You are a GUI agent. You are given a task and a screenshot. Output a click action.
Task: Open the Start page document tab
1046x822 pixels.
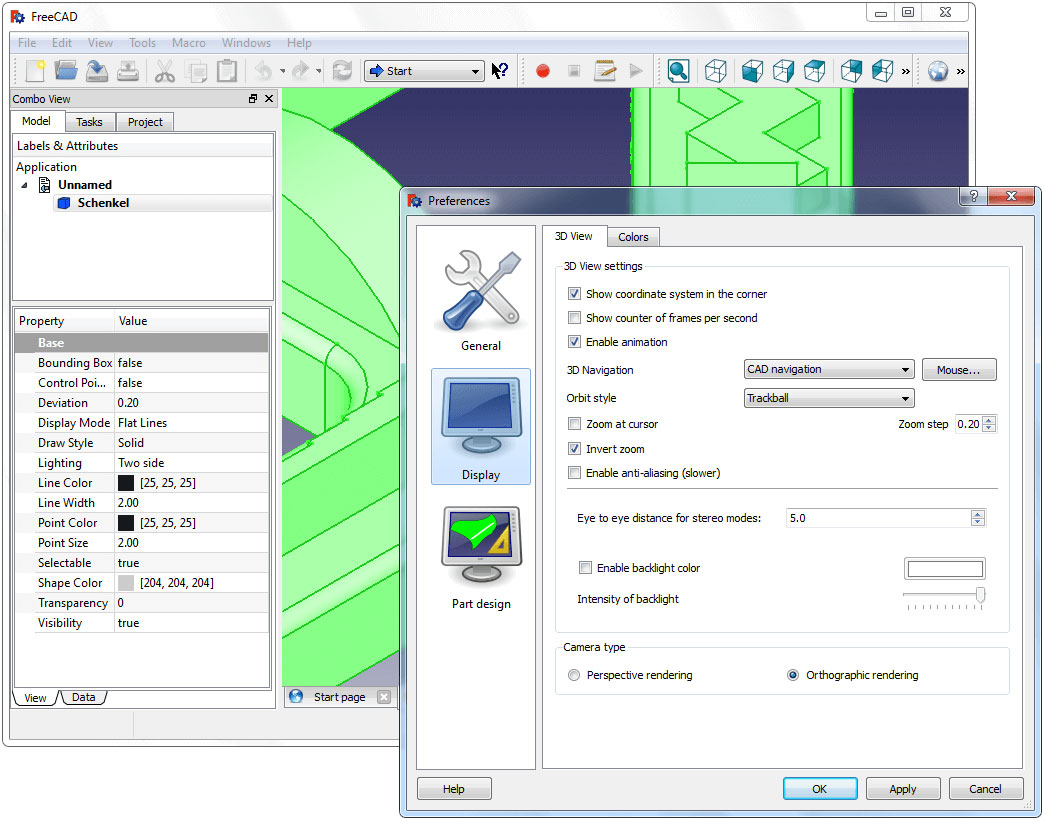[339, 697]
